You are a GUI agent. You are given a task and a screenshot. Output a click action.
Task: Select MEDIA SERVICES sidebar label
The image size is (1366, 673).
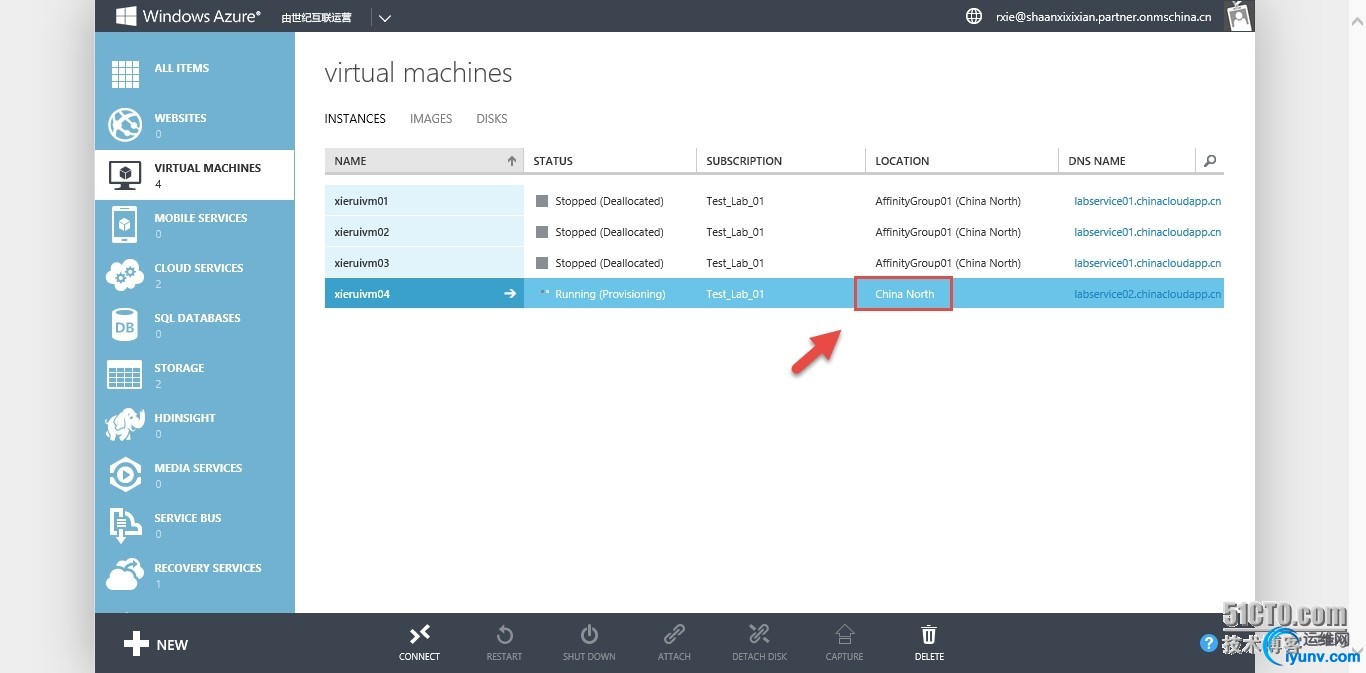pos(198,468)
